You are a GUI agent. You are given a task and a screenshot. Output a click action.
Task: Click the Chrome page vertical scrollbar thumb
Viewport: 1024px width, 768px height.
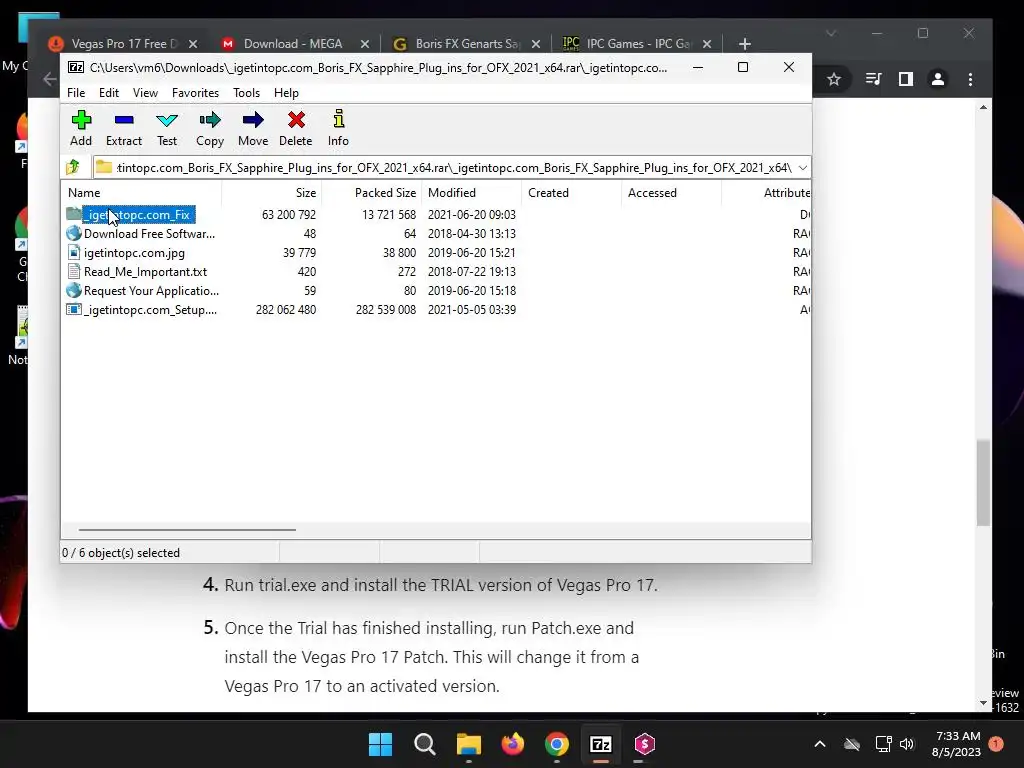pos(984,483)
